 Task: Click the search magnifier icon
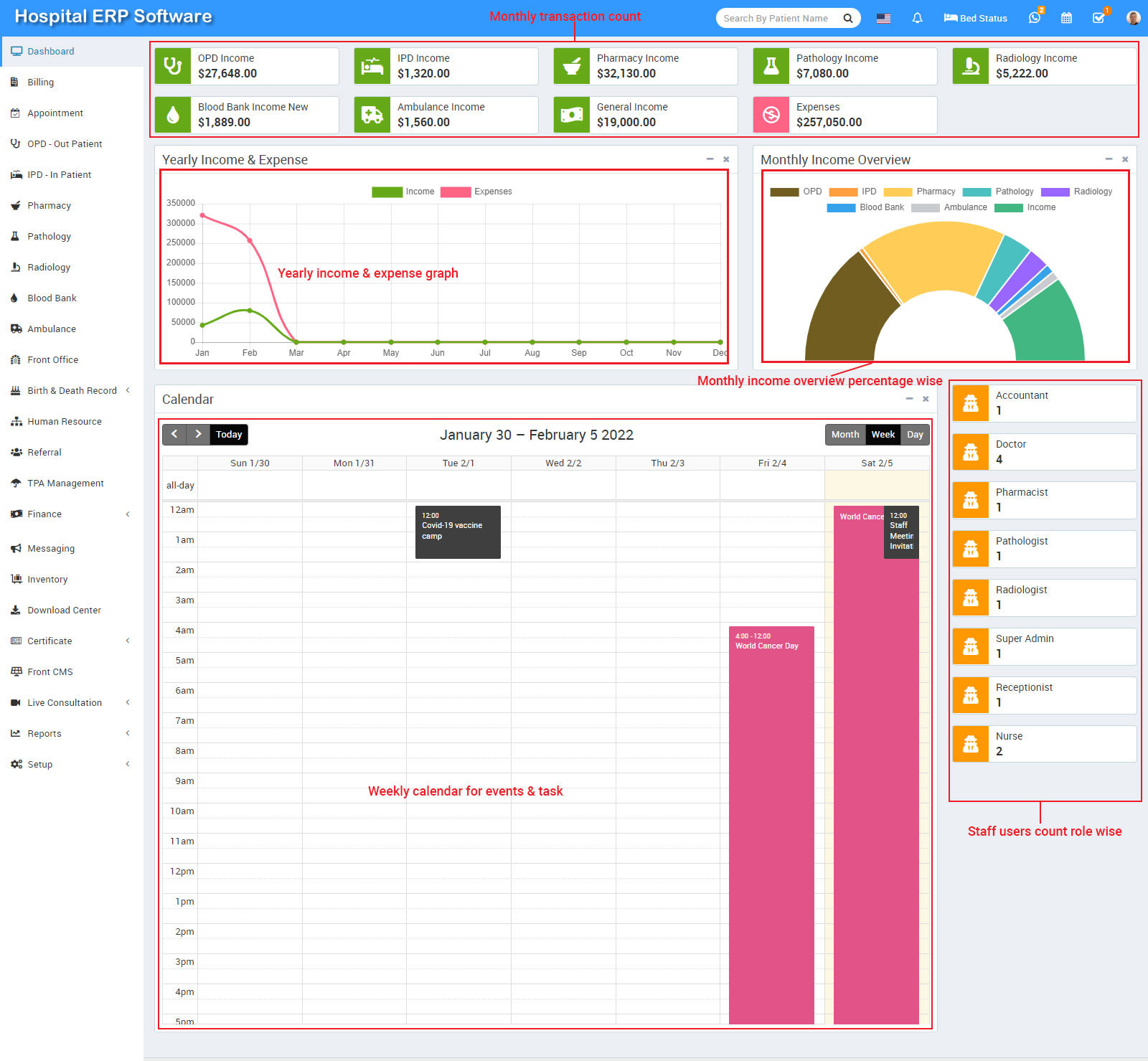click(847, 18)
